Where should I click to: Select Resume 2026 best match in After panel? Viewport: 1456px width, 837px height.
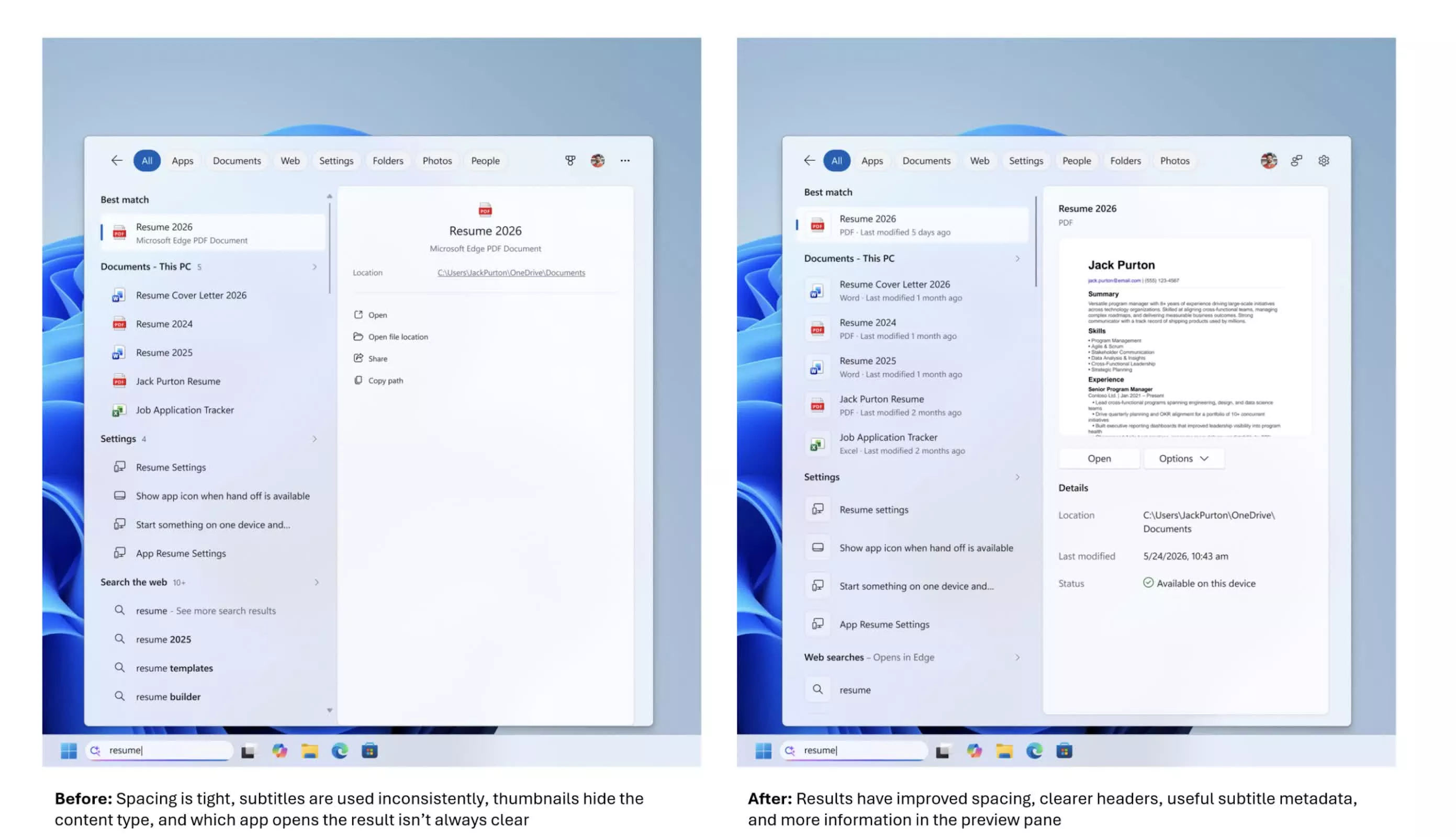tap(913, 225)
